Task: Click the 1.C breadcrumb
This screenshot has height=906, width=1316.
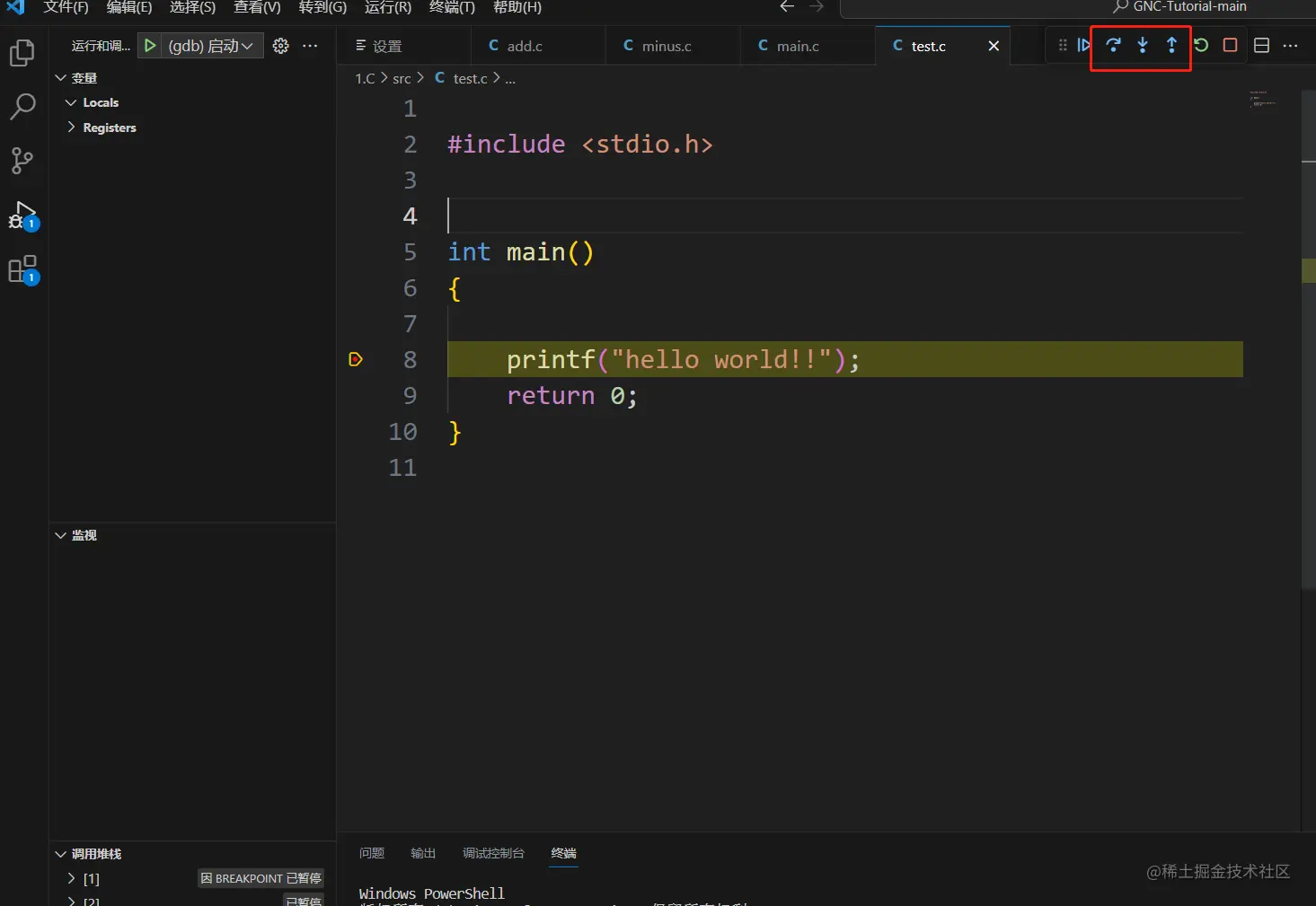Action: coord(365,79)
